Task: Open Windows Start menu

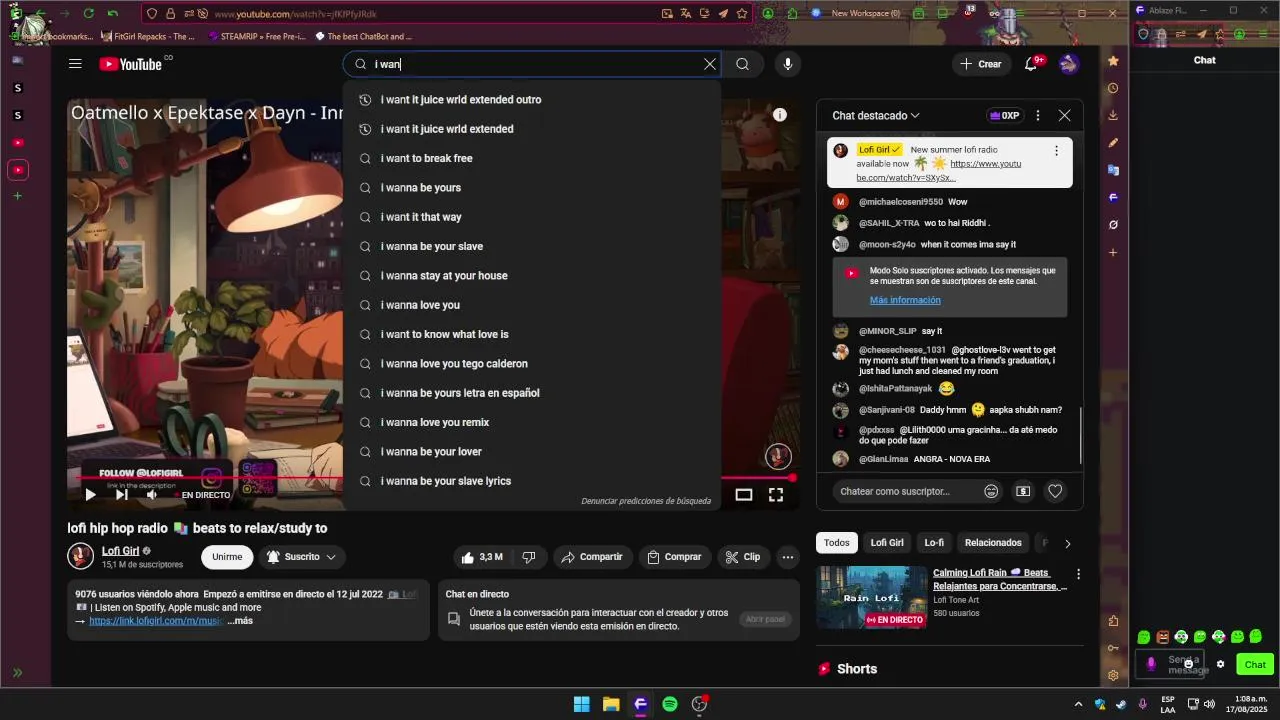Action: coord(581,704)
